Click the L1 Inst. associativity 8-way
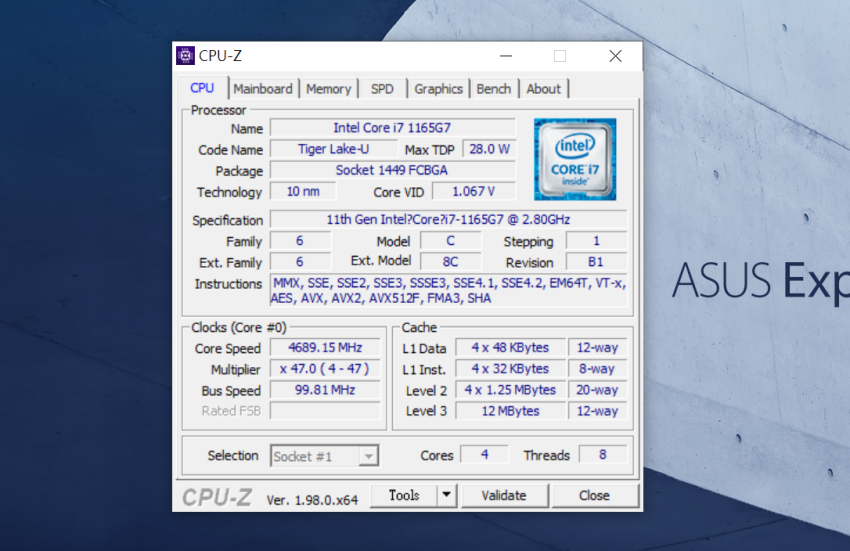Viewport: 850px width, 551px height. [597, 369]
